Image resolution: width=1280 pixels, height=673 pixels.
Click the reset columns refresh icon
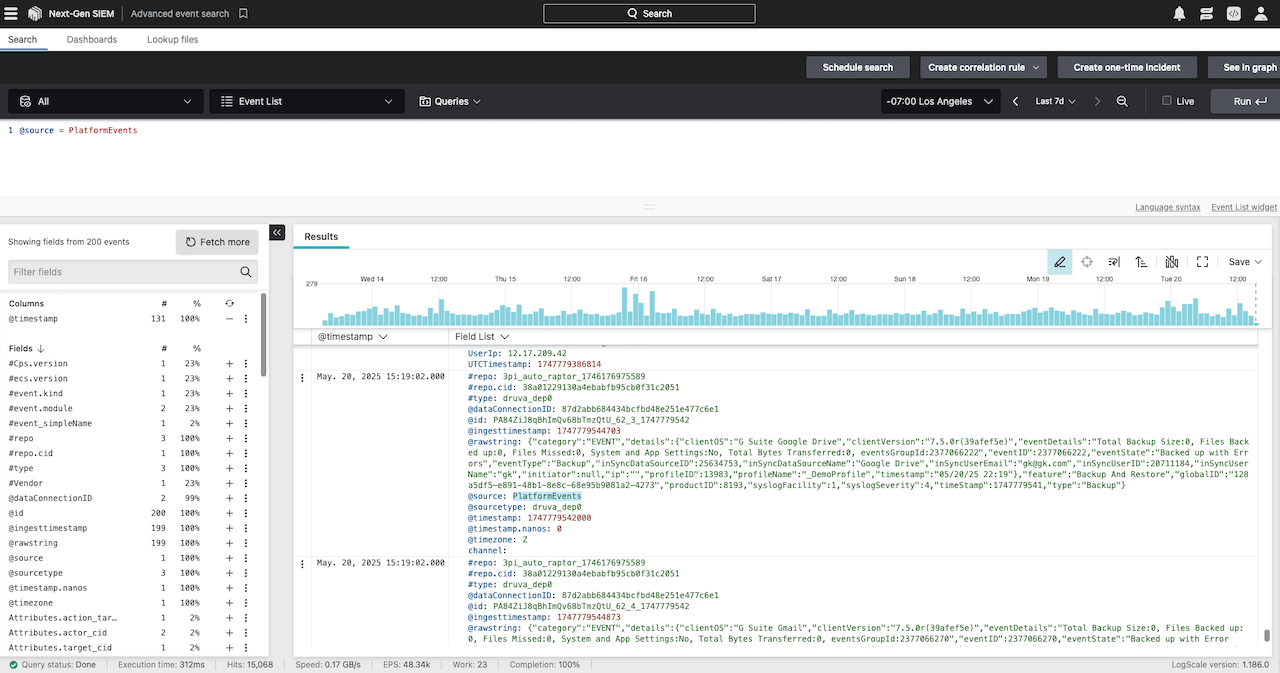(229, 303)
